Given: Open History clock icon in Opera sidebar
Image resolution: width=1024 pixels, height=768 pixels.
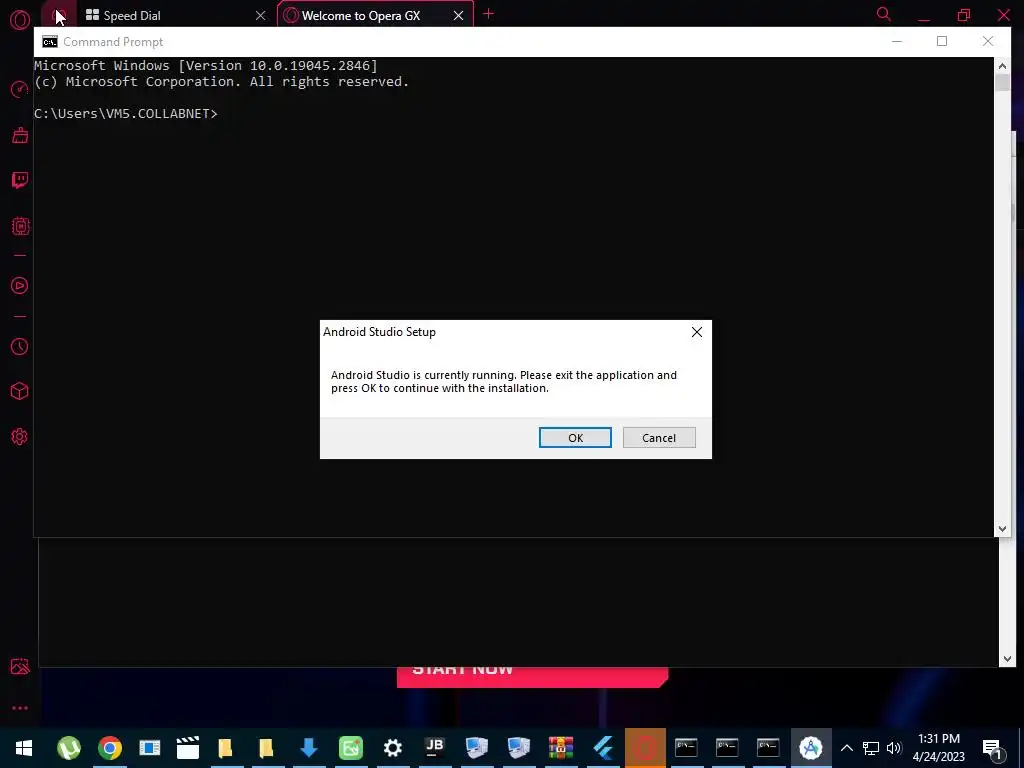Looking at the screenshot, I should click(20, 346).
